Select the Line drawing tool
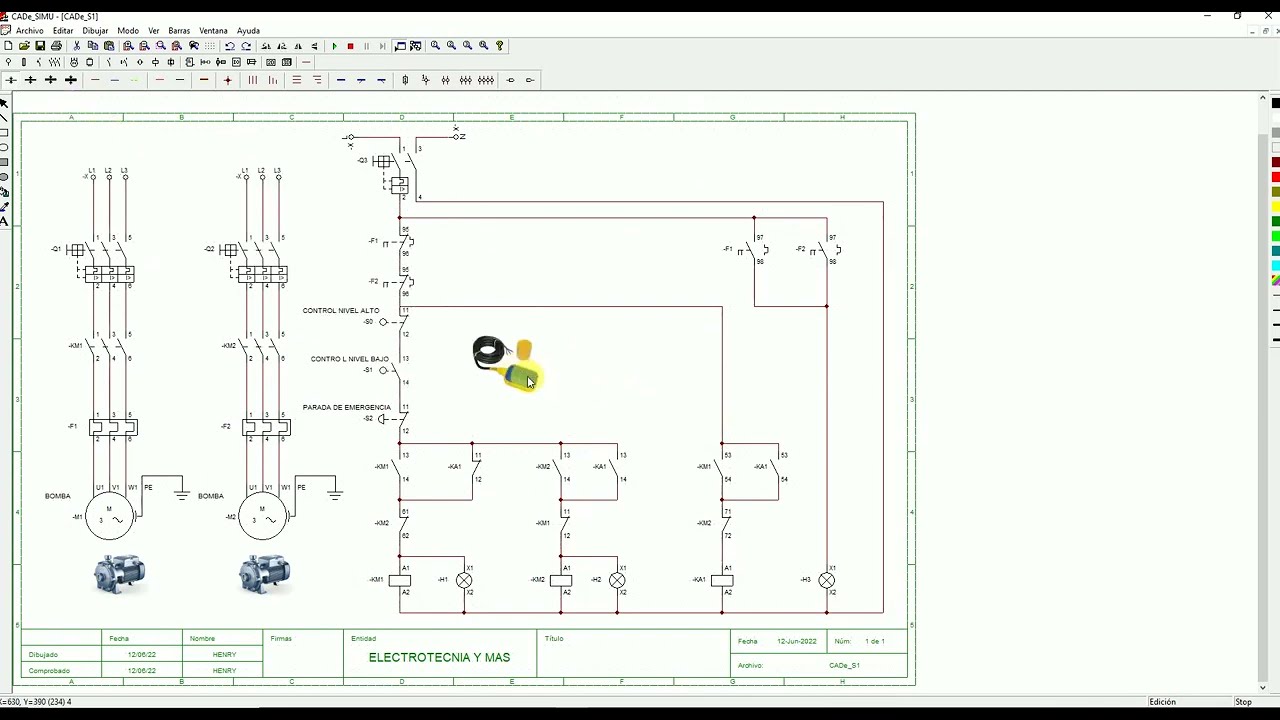Viewport: 1280px width, 720px height. point(4,118)
